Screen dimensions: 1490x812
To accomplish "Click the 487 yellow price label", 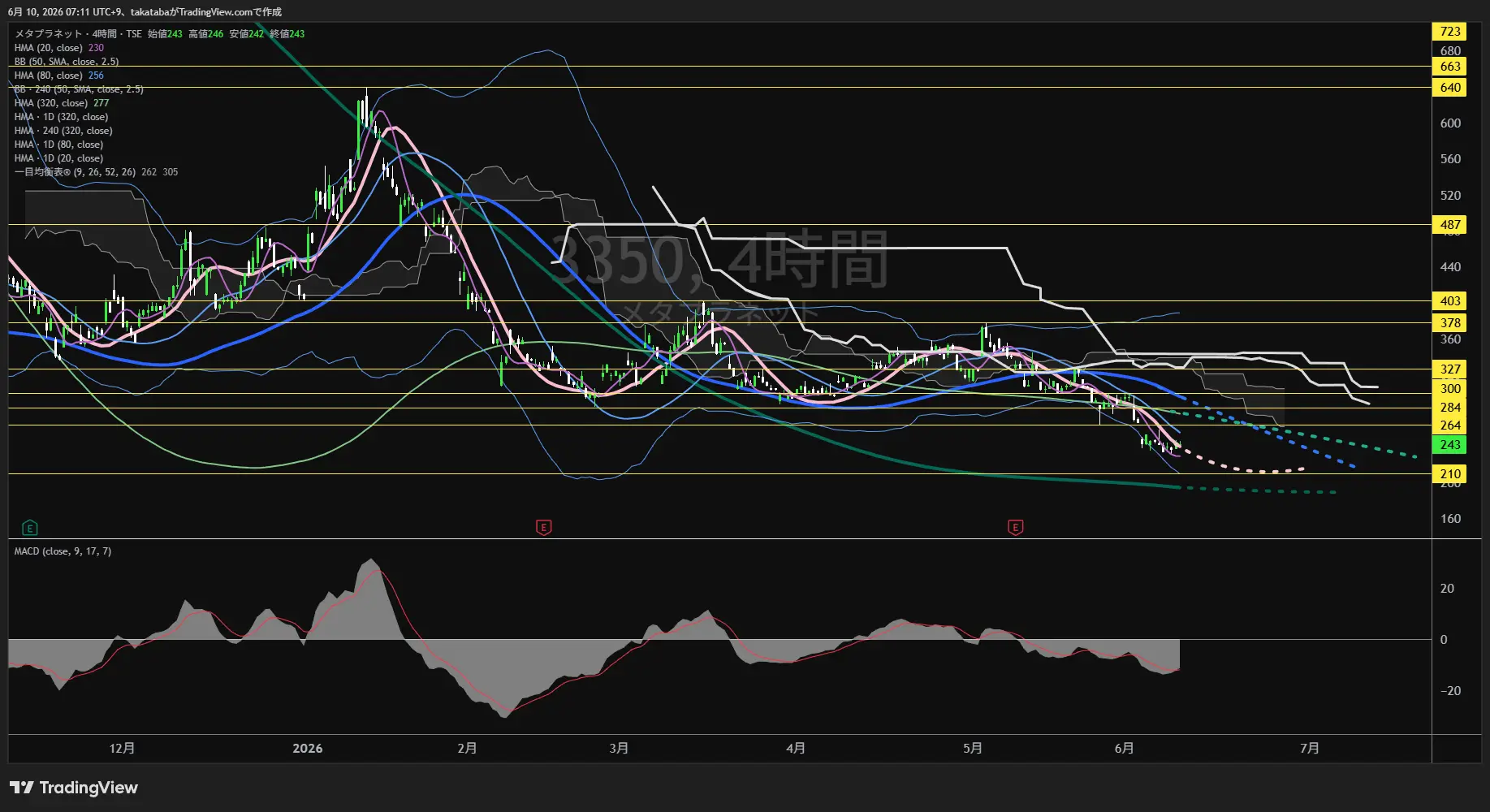I will 1449,225.
